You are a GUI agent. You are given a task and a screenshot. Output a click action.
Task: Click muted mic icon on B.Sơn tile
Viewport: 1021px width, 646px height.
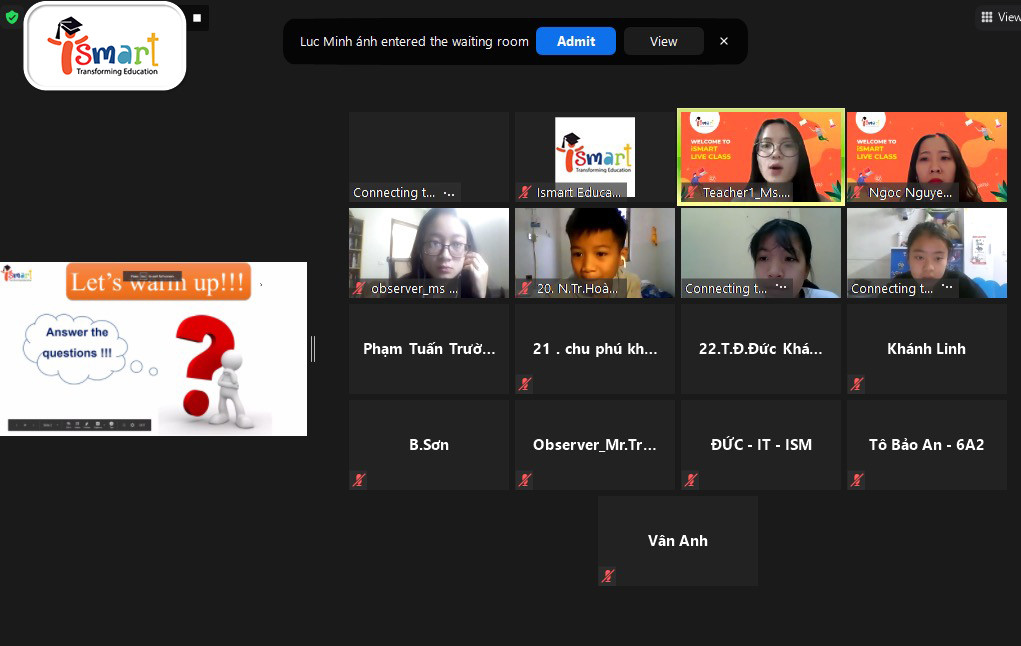(x=359, y=480)
